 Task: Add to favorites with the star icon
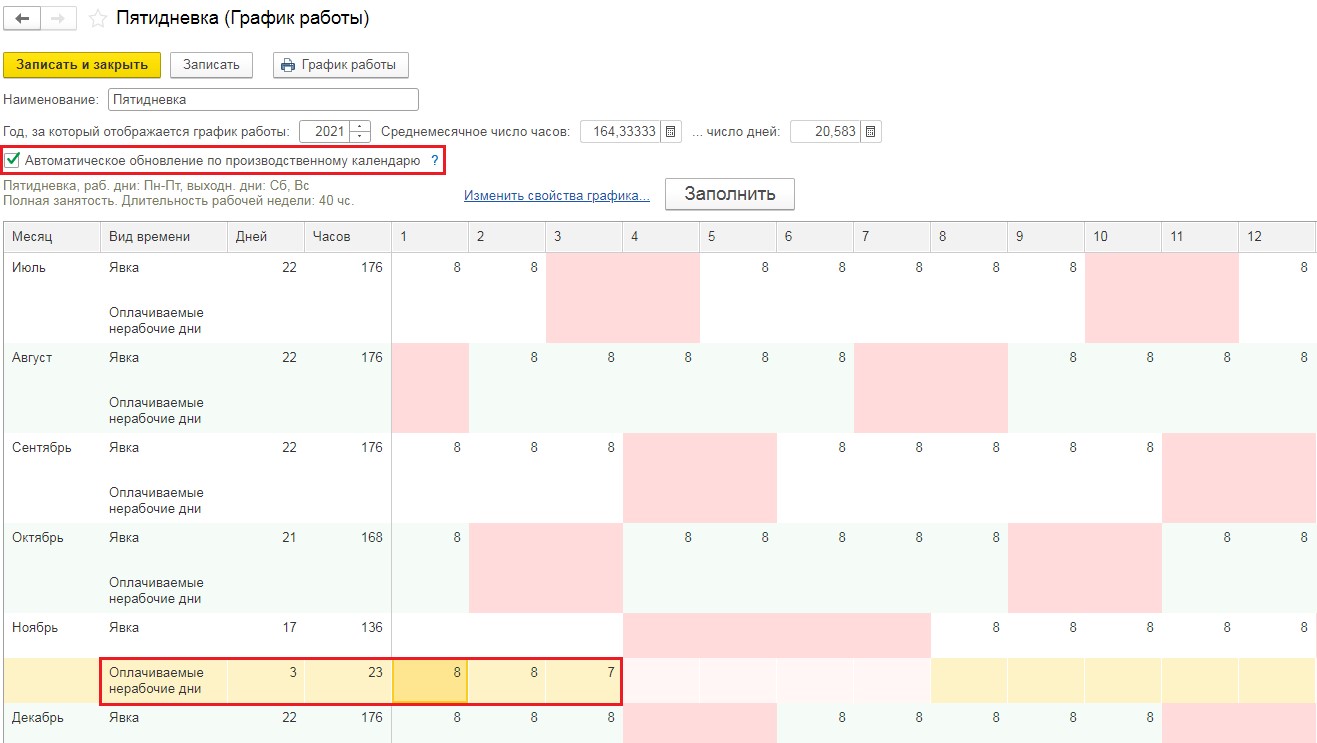click(x=97, y=18)
